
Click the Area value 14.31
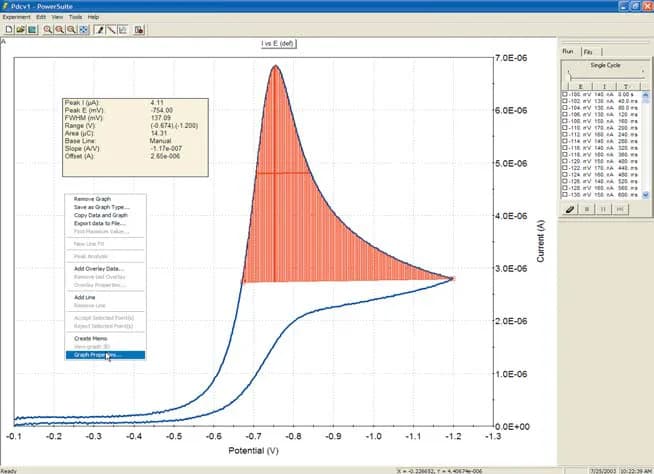click(158, 134)
